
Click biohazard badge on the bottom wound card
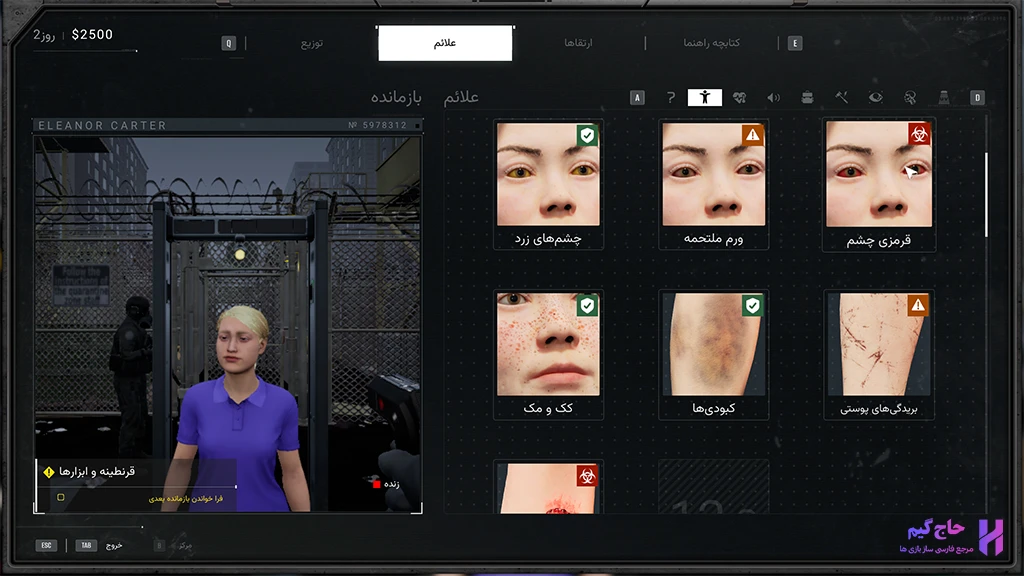coord(587,475)
